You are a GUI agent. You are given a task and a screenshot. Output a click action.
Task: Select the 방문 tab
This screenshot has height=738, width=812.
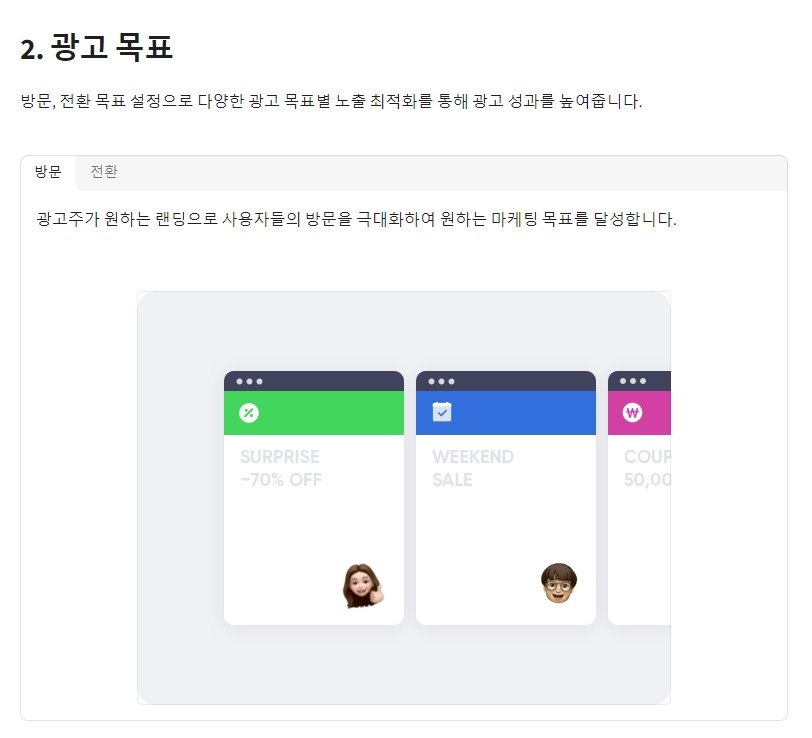(x=48, y=172)
